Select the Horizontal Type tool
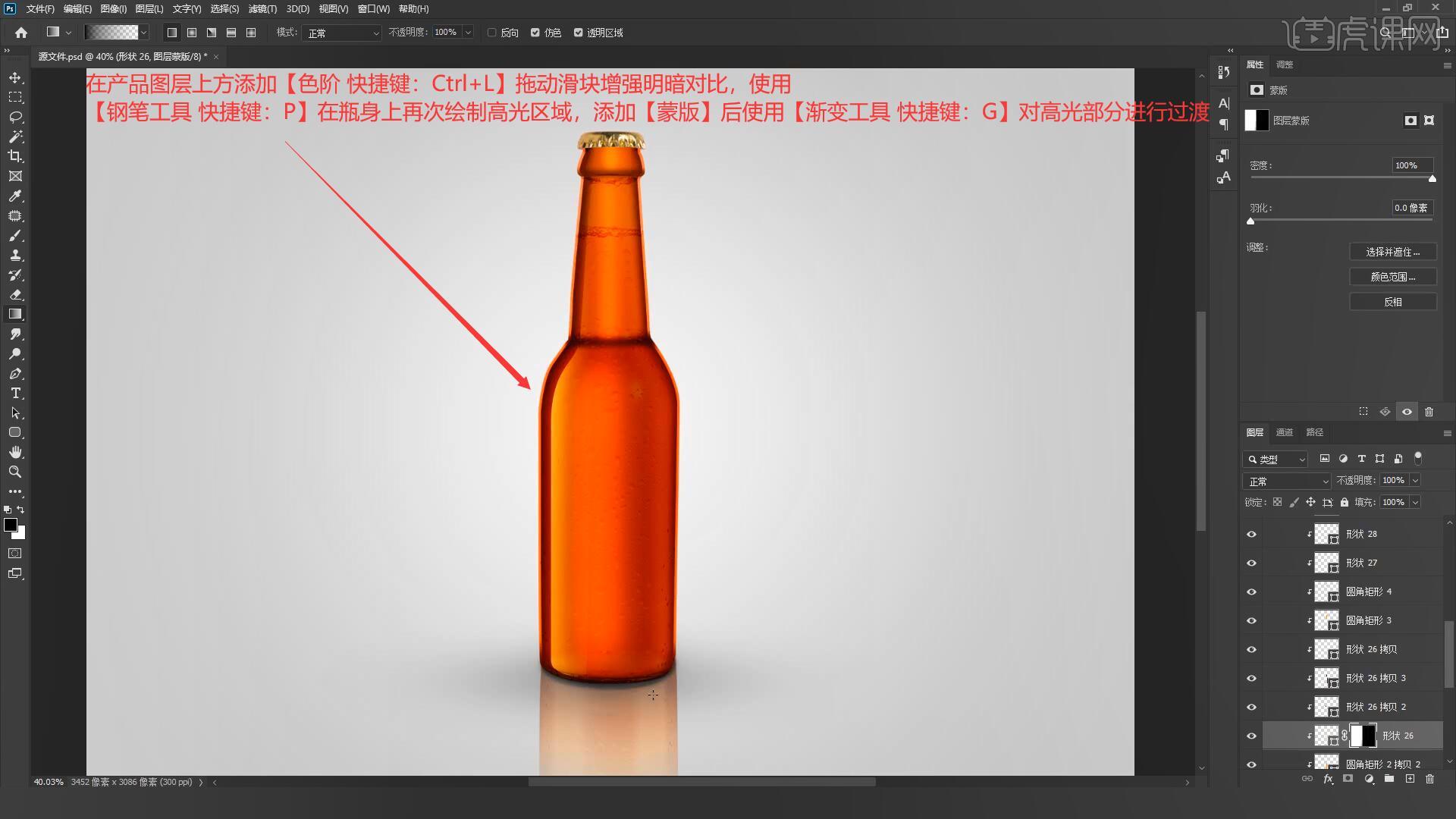 pyautogui.click(x=15, y=394)
